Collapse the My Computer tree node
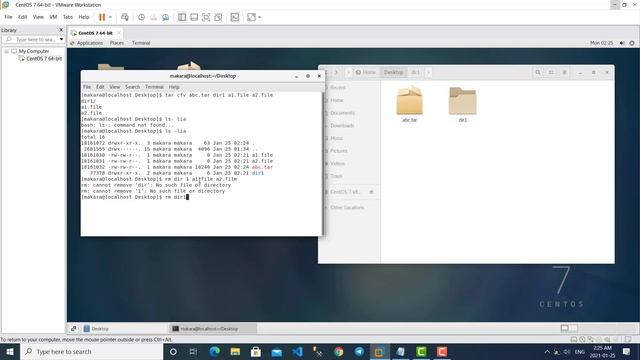This screenshot has height=360, width=640. 7,51
